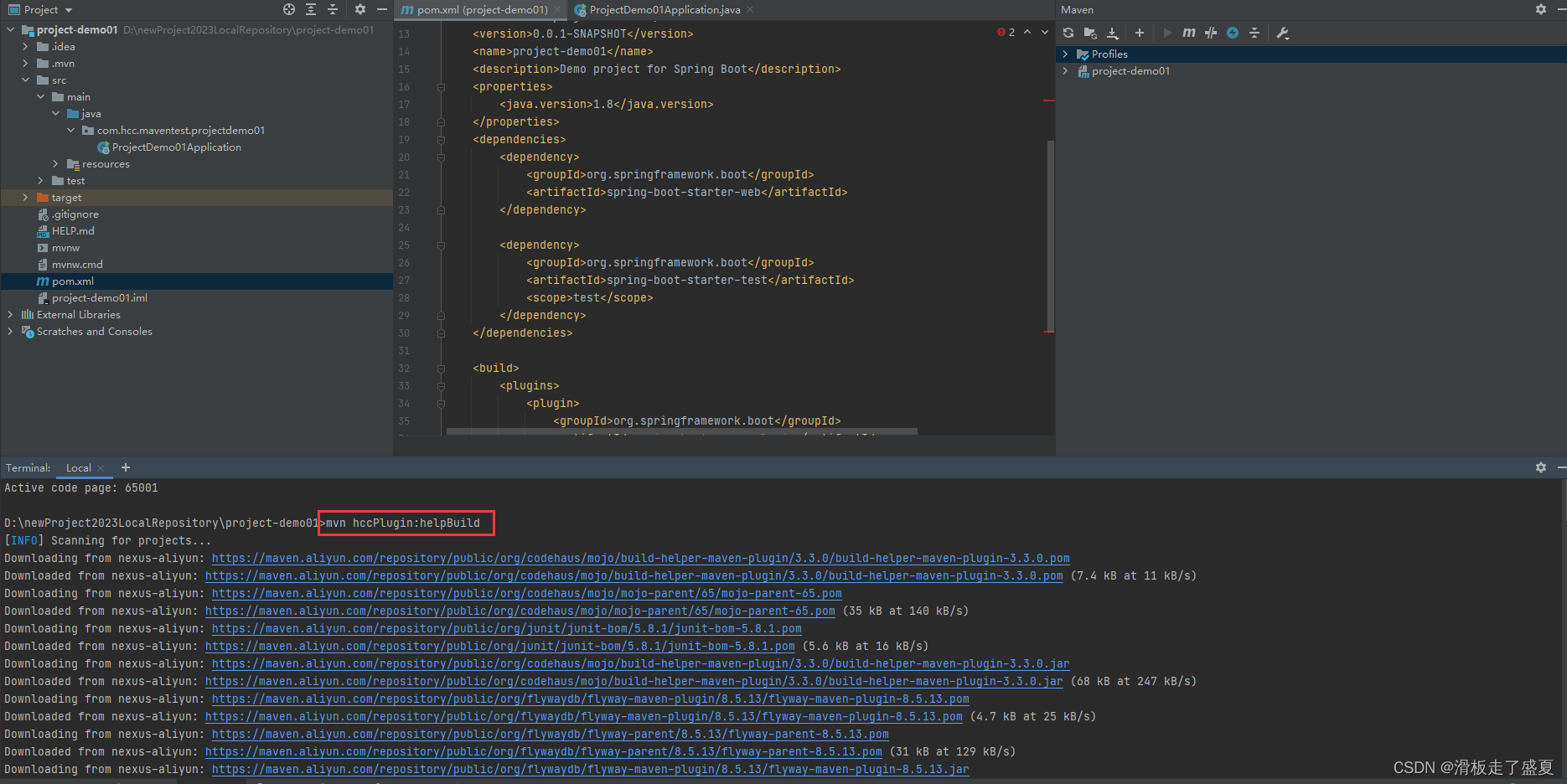Execute Maven goal via the m icon
Viewport: 1567px width, 784px height.
[x=1189, y=33]
